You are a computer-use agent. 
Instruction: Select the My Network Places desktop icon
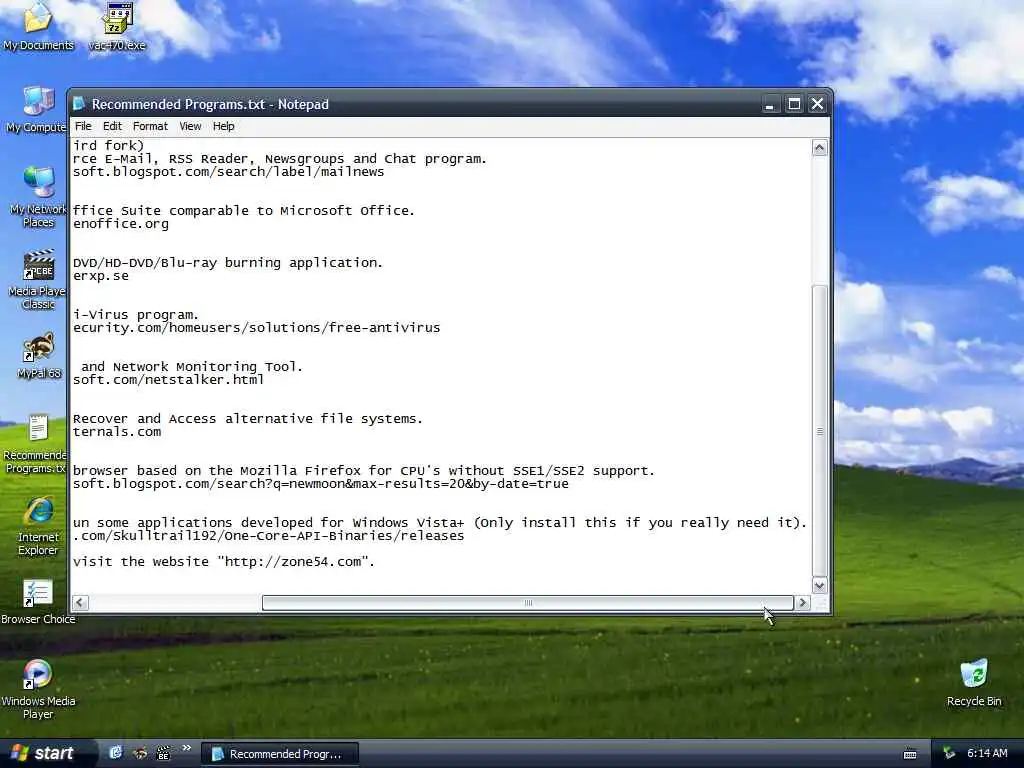(38, 196)
